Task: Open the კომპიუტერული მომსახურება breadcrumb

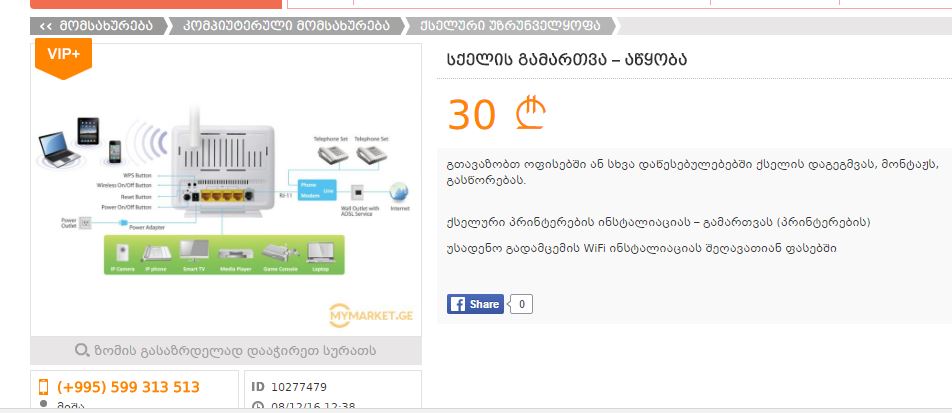Action: pos(287,26)
